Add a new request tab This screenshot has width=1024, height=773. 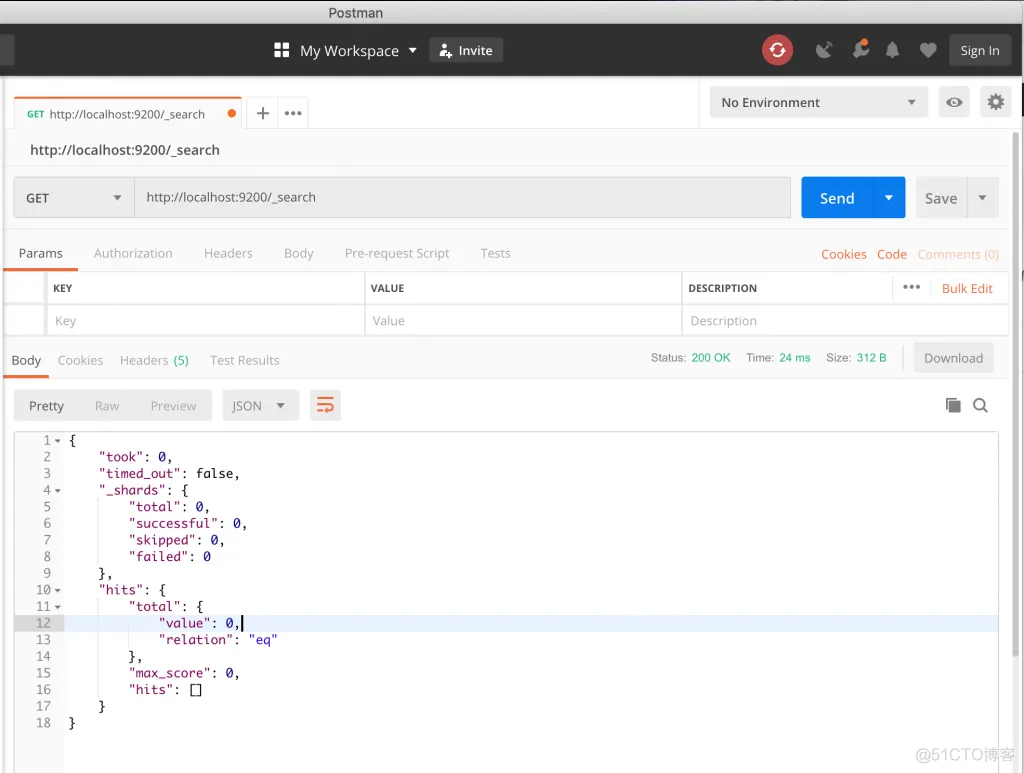[x=262, y=113]
